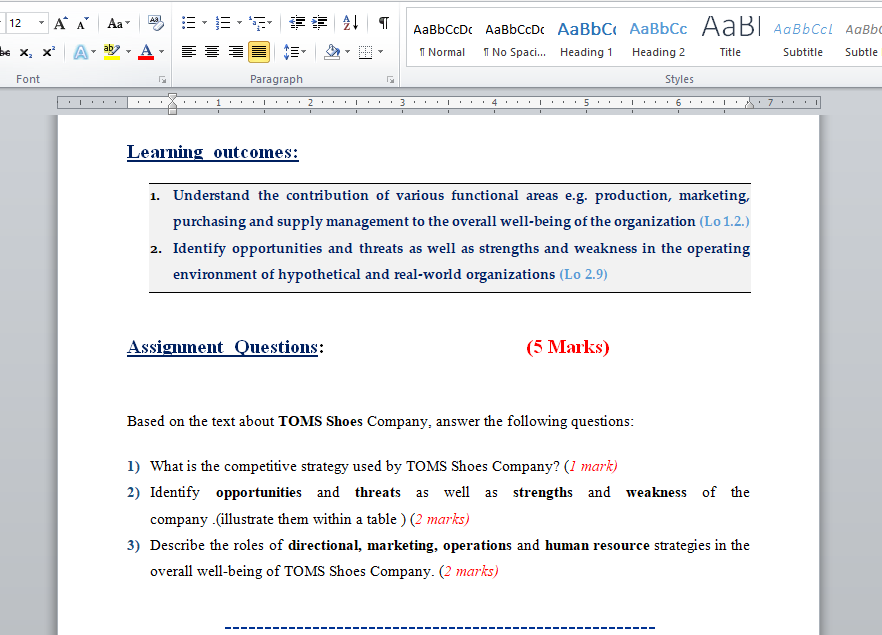Click the right indent marker on ruler
Screen dimensions: 882x635
(749, 103)
